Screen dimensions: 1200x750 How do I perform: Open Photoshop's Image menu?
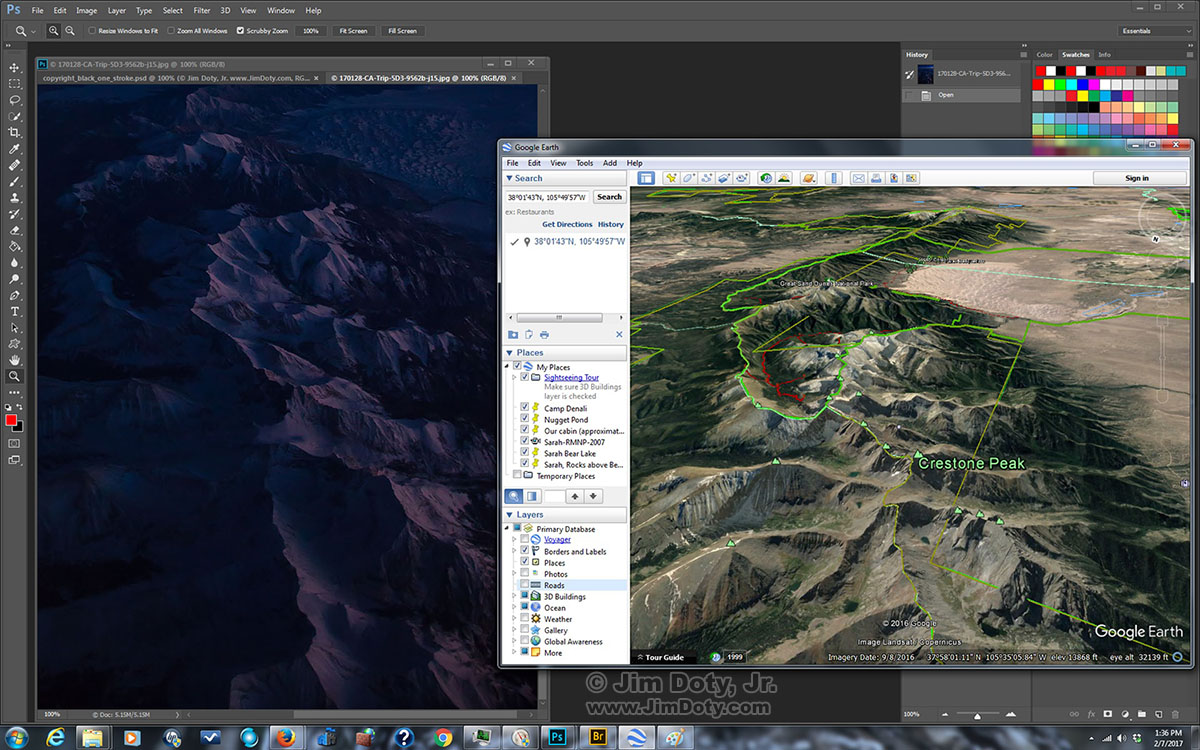(x=87, y=11)
